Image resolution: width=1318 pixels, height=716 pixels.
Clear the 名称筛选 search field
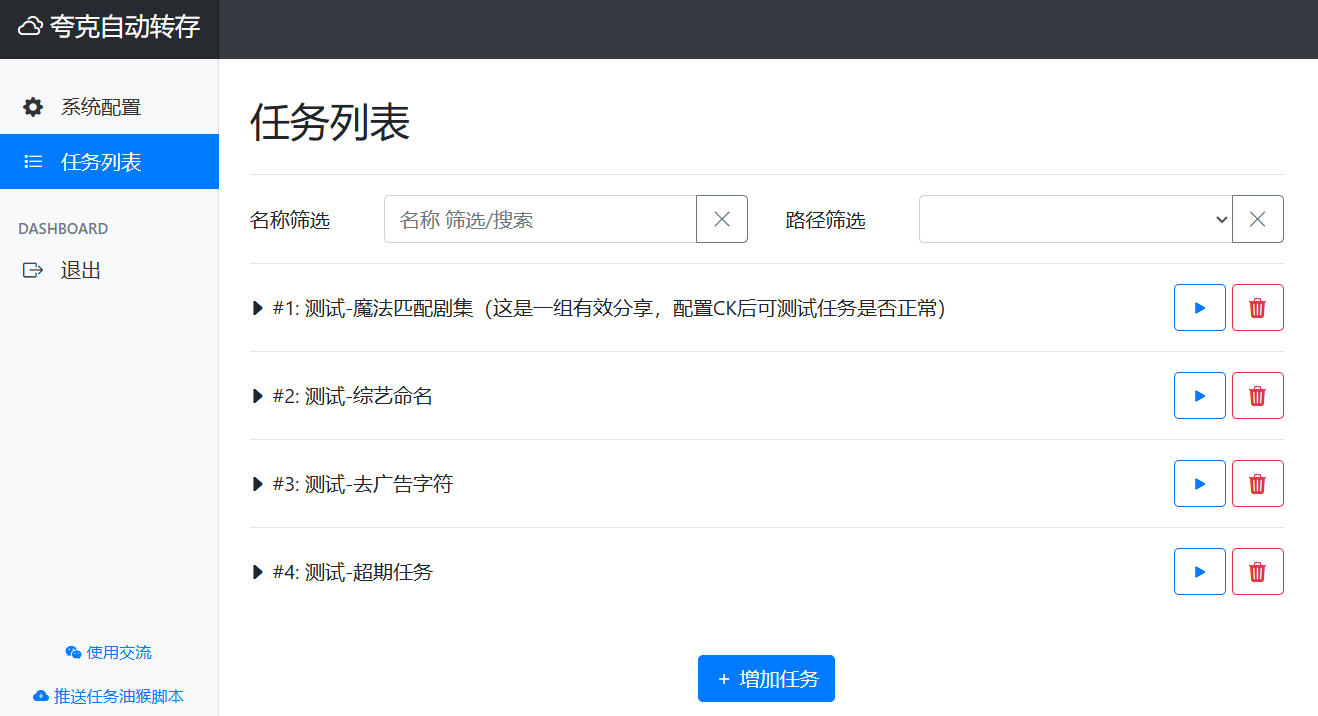click(x=721, y=219)
